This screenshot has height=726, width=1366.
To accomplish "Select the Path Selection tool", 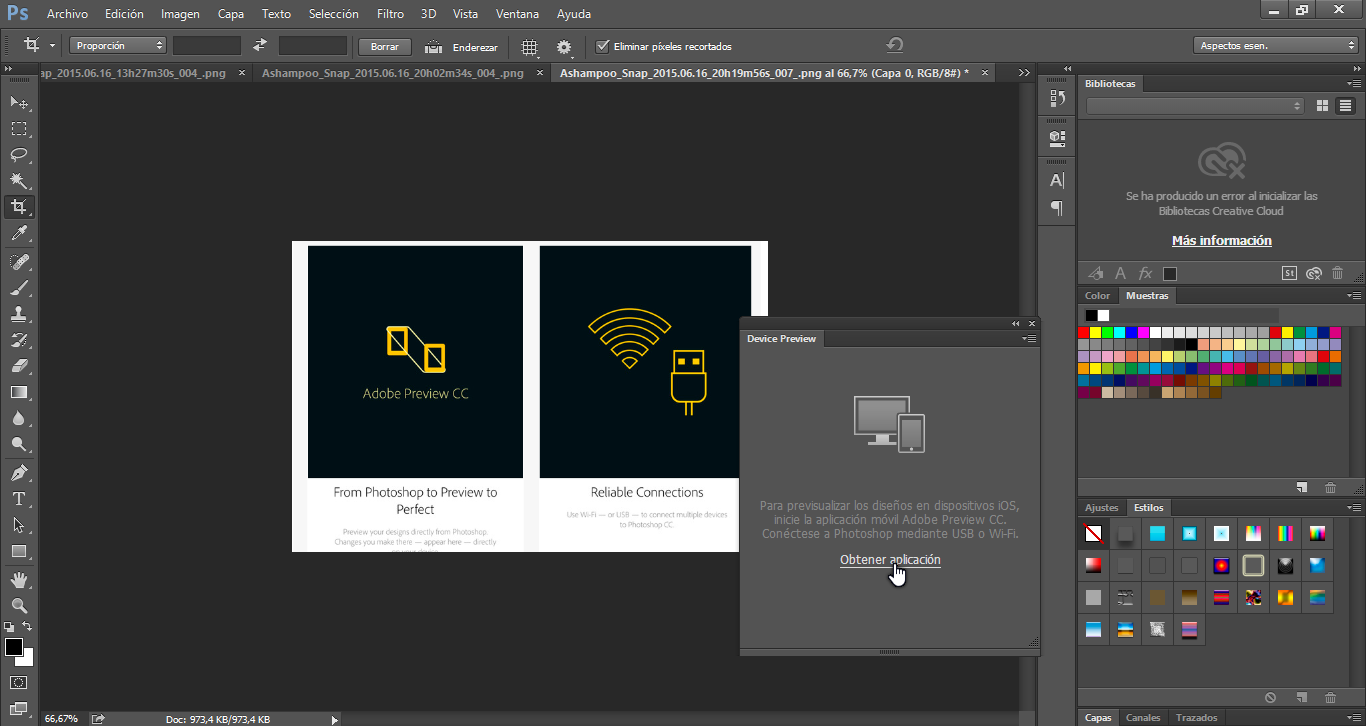I will pos(19,525).
